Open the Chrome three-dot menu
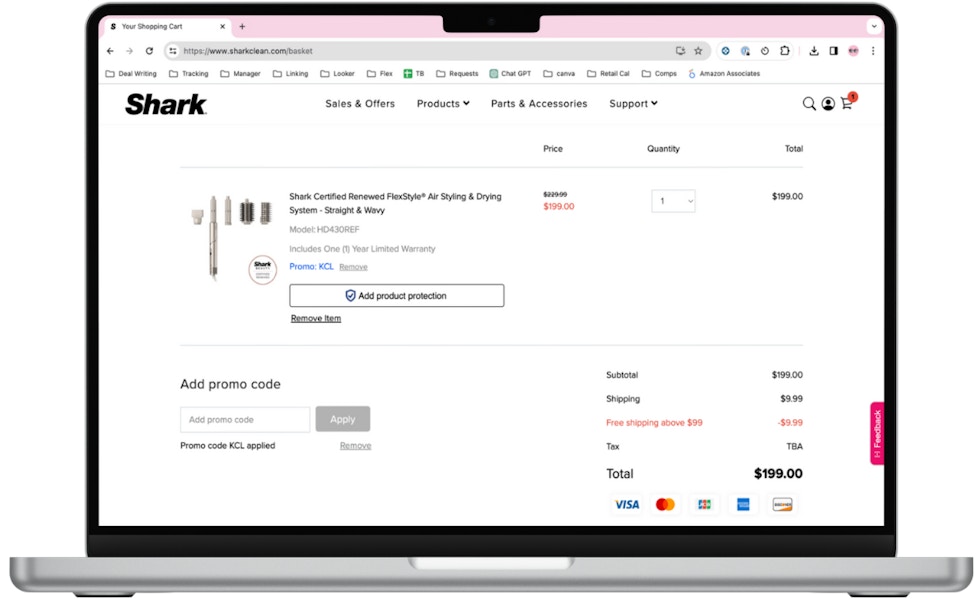980x600 pixels. click(873, 51)
